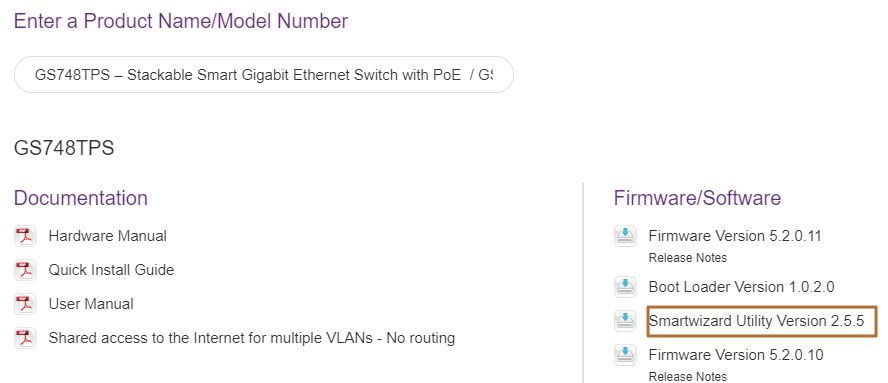
Task: Open Shared access to the Internet VLANs document
Action: pyautogui.click(x=251, y=338)
